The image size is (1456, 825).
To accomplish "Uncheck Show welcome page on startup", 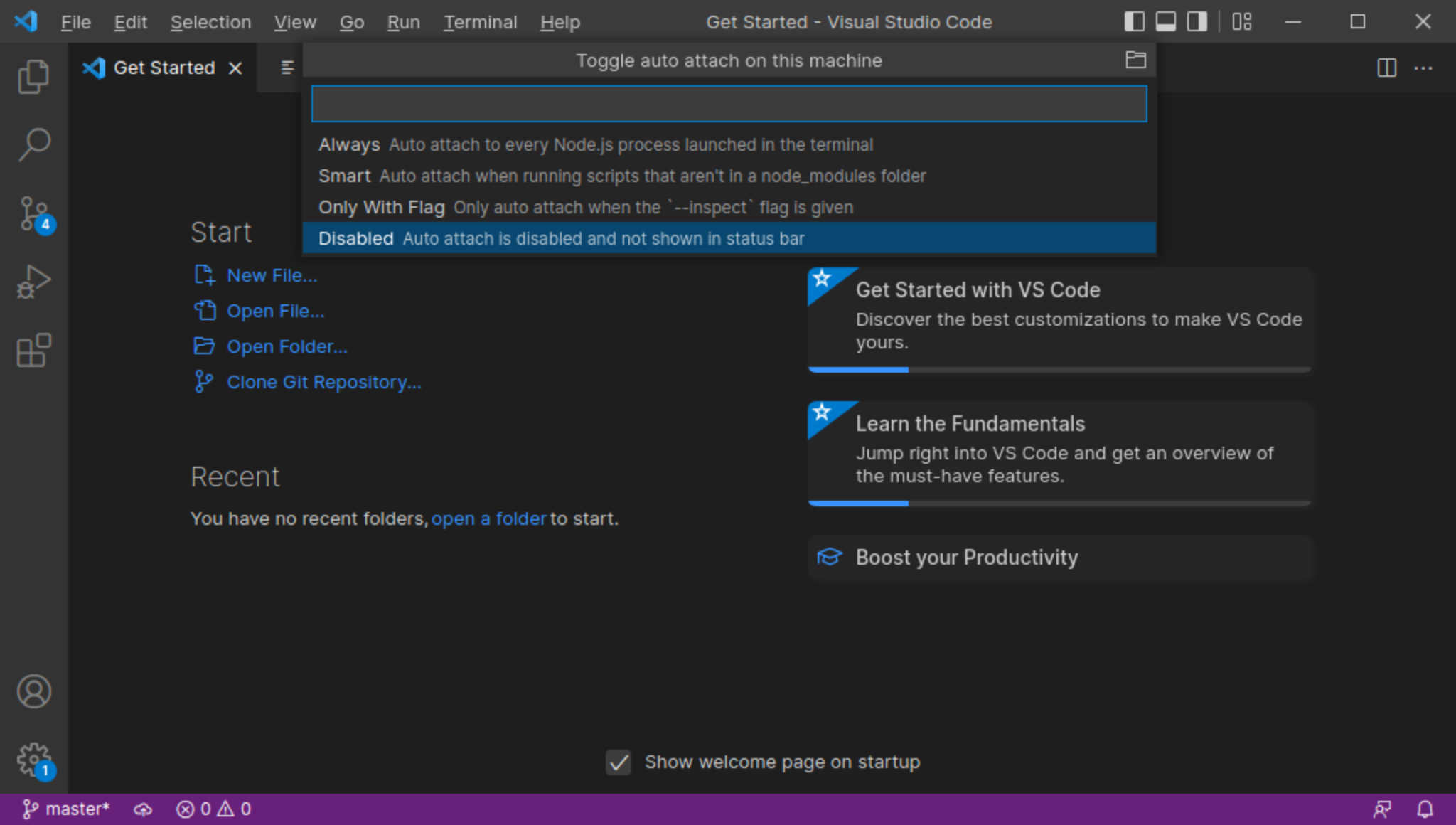I will tap(617, 762).
